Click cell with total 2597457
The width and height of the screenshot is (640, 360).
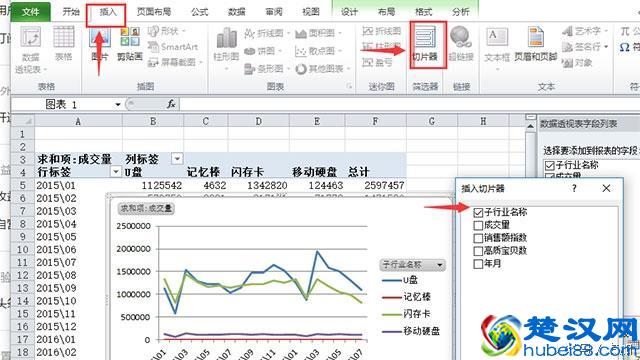[x=376, y=185]
